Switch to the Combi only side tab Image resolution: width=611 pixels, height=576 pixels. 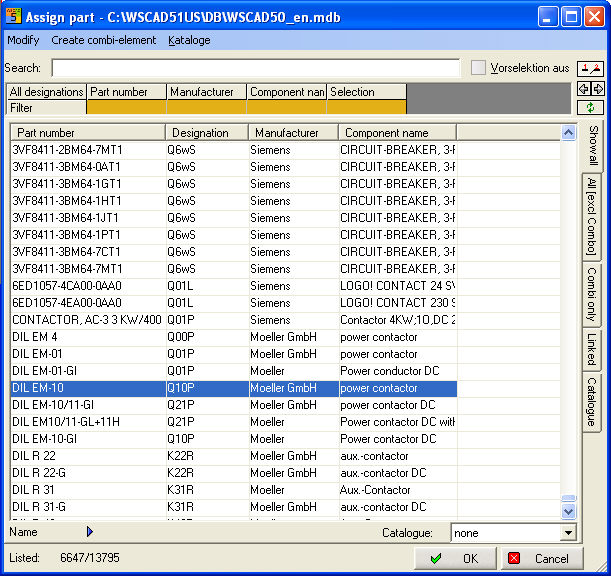tap(592, 295)
